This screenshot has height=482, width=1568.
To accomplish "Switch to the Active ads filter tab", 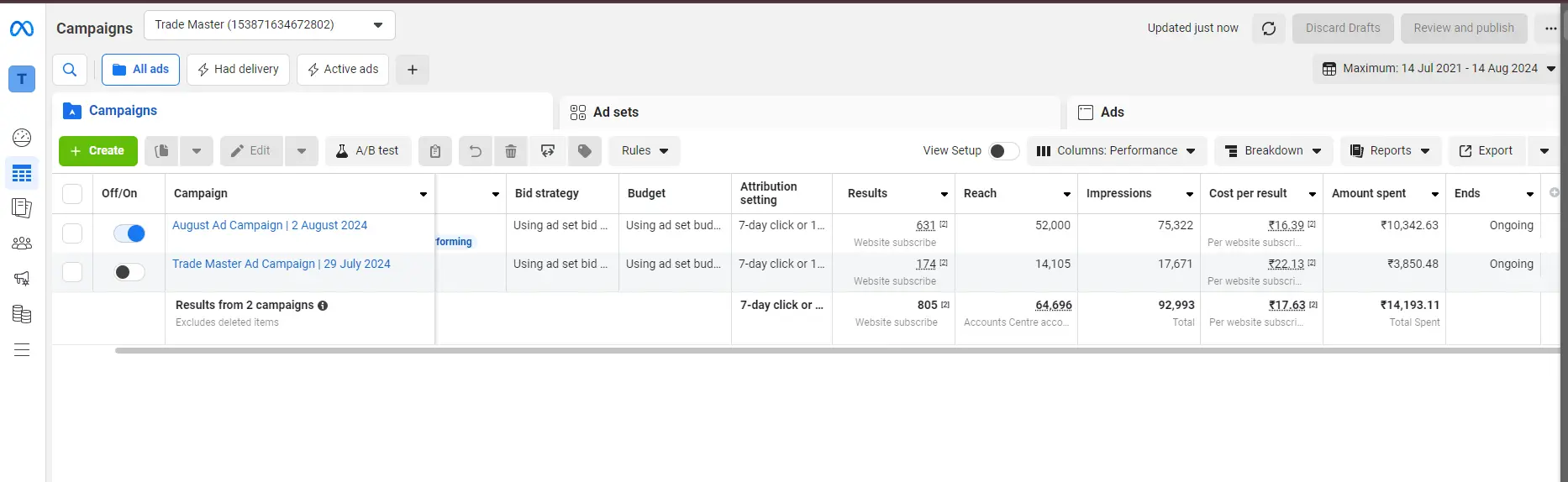I will coord(343,70).
